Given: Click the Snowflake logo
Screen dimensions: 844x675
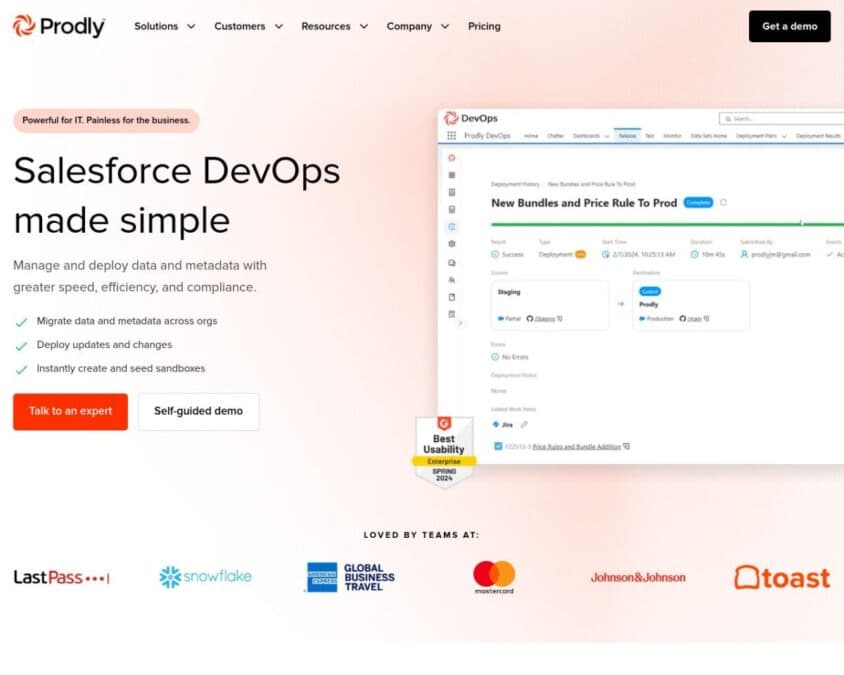Looking at the screenshot, I should point(206,576).
